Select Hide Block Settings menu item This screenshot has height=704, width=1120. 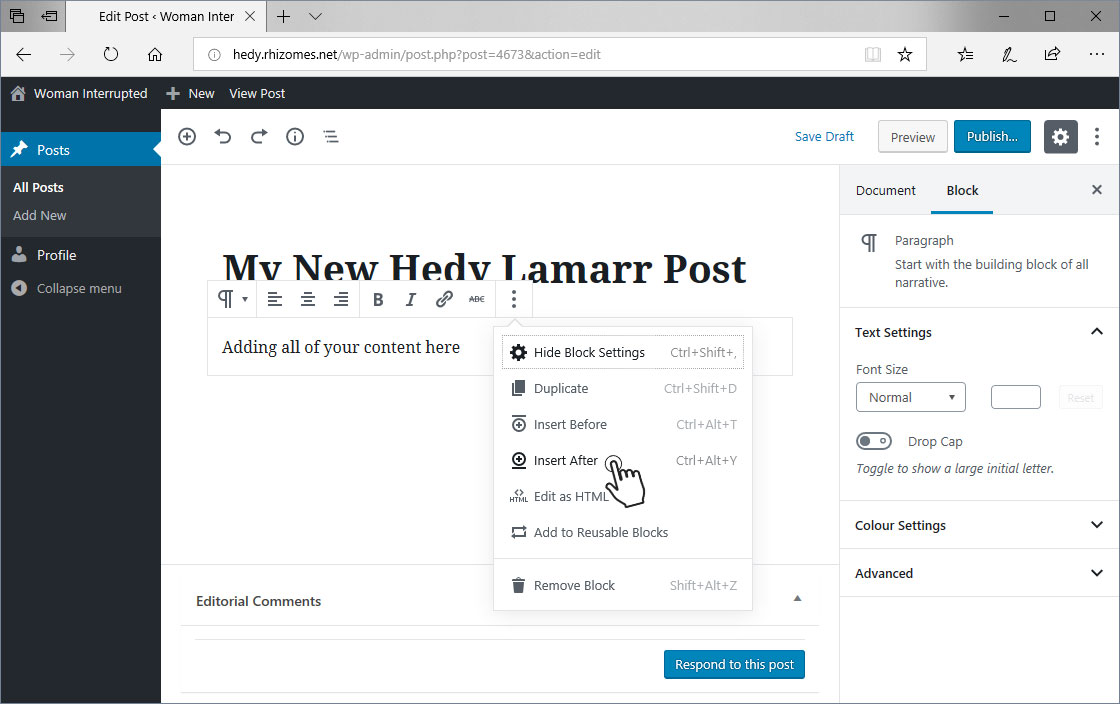623,352
